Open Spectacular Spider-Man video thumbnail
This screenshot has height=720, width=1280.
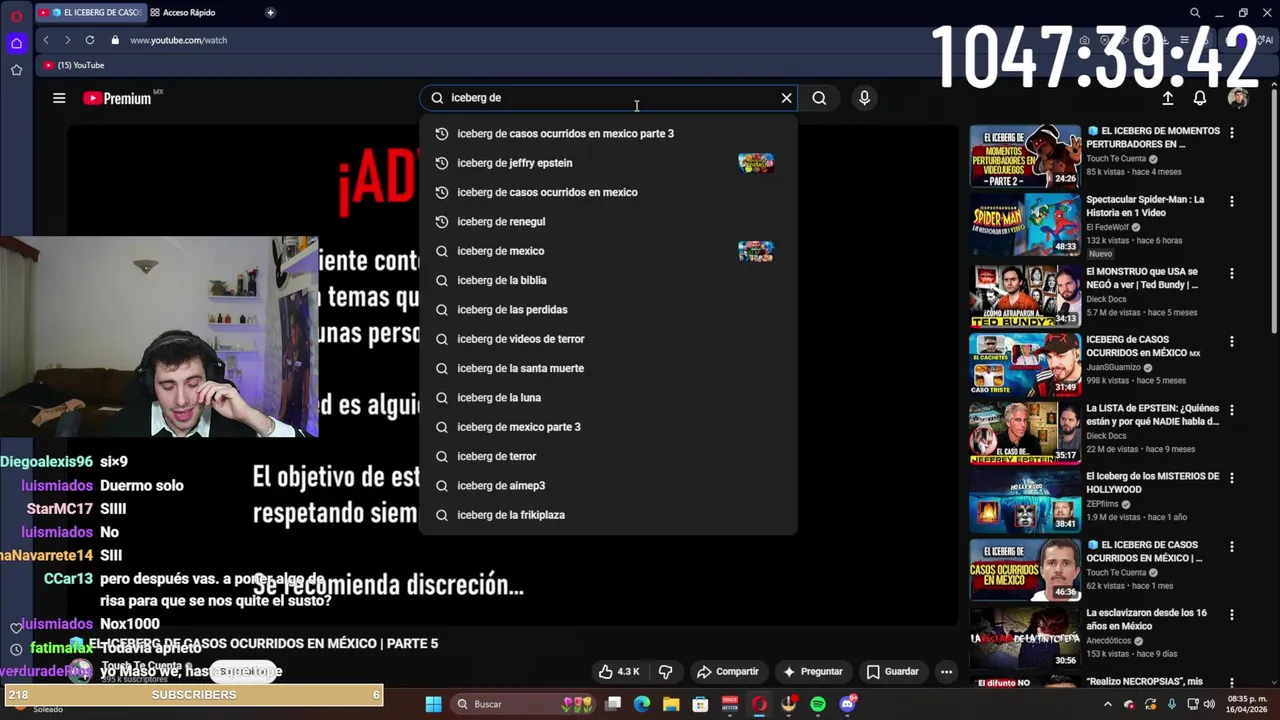pyautogui.click(x=1025, y=224)
